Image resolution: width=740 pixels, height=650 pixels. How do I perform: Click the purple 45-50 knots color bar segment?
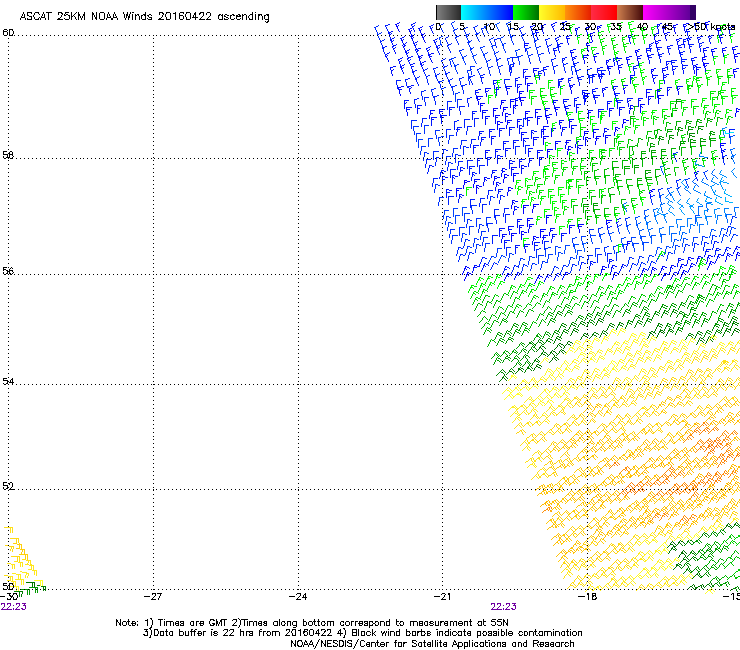click(x=682, y=12)
